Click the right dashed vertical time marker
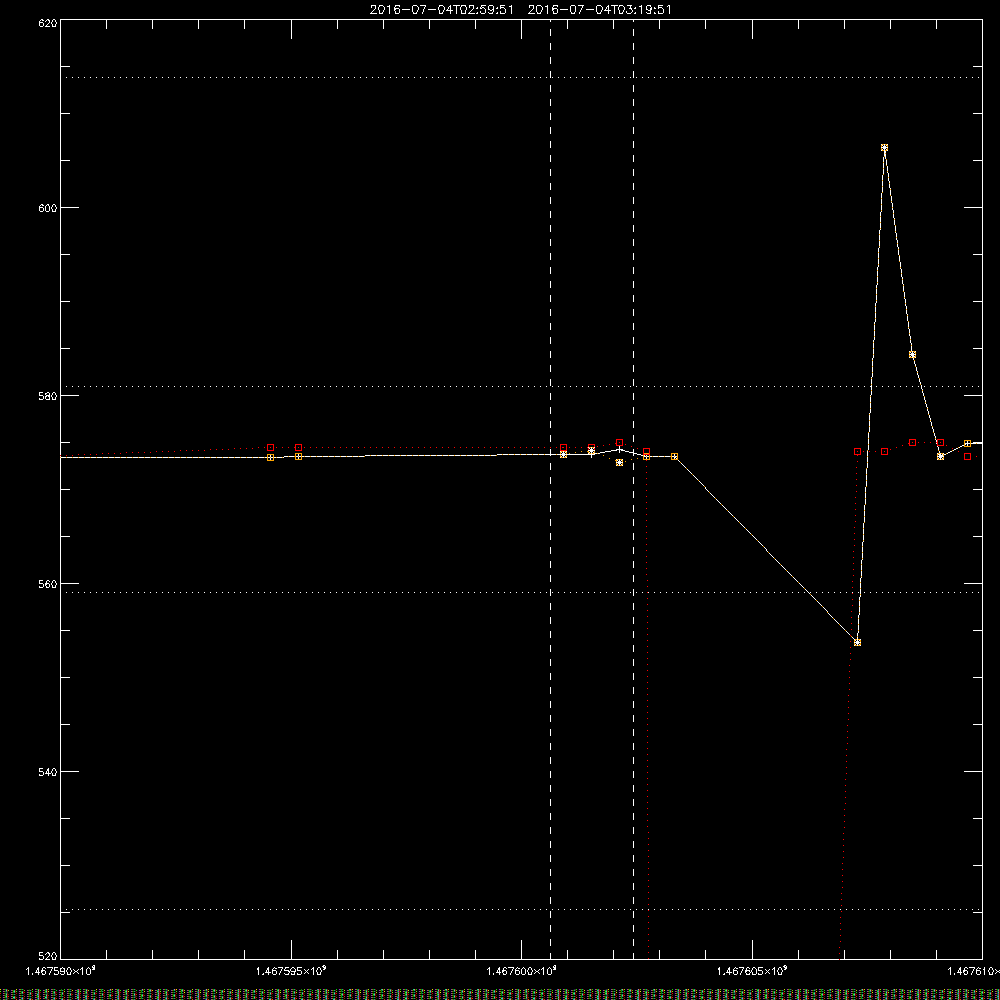The height and width of the screenshot is (1000, 1000). tap(633, 489)
